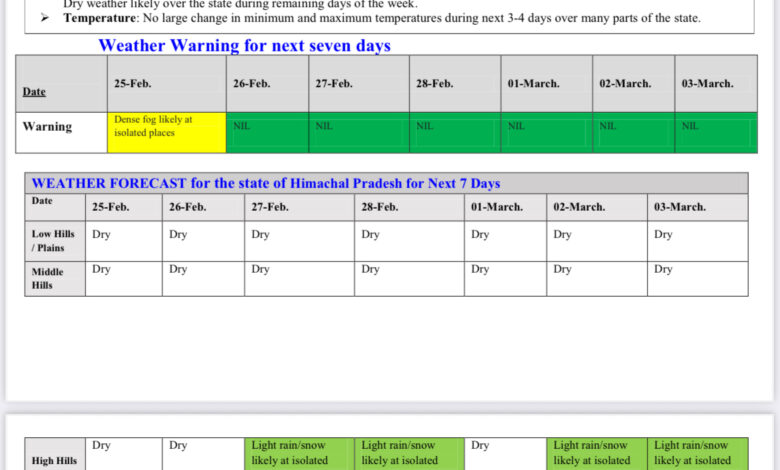Click the Date header in the warning table
Viewport: 780px width, 470px height.
(35, 92)
